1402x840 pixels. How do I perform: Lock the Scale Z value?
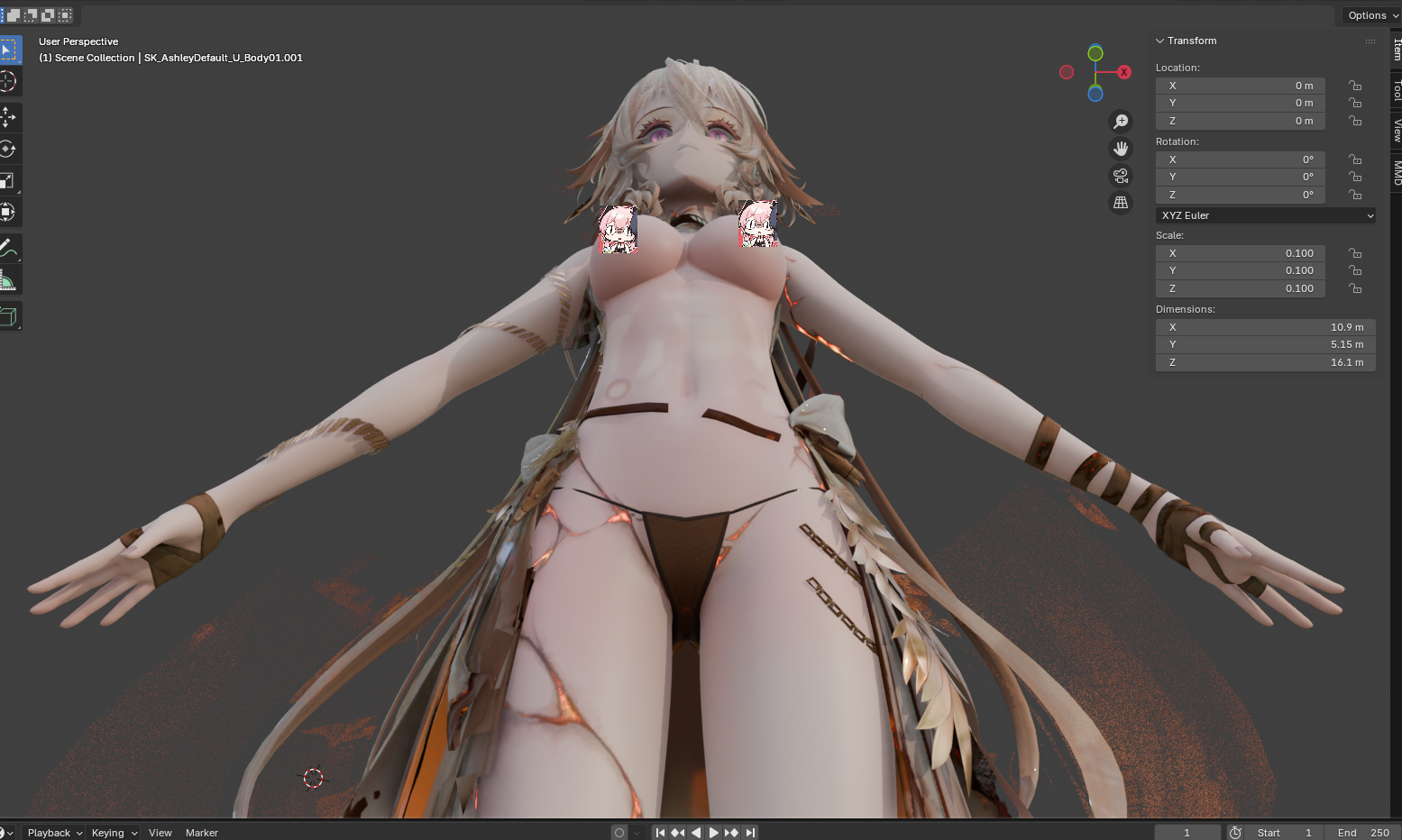[1355, 288]
